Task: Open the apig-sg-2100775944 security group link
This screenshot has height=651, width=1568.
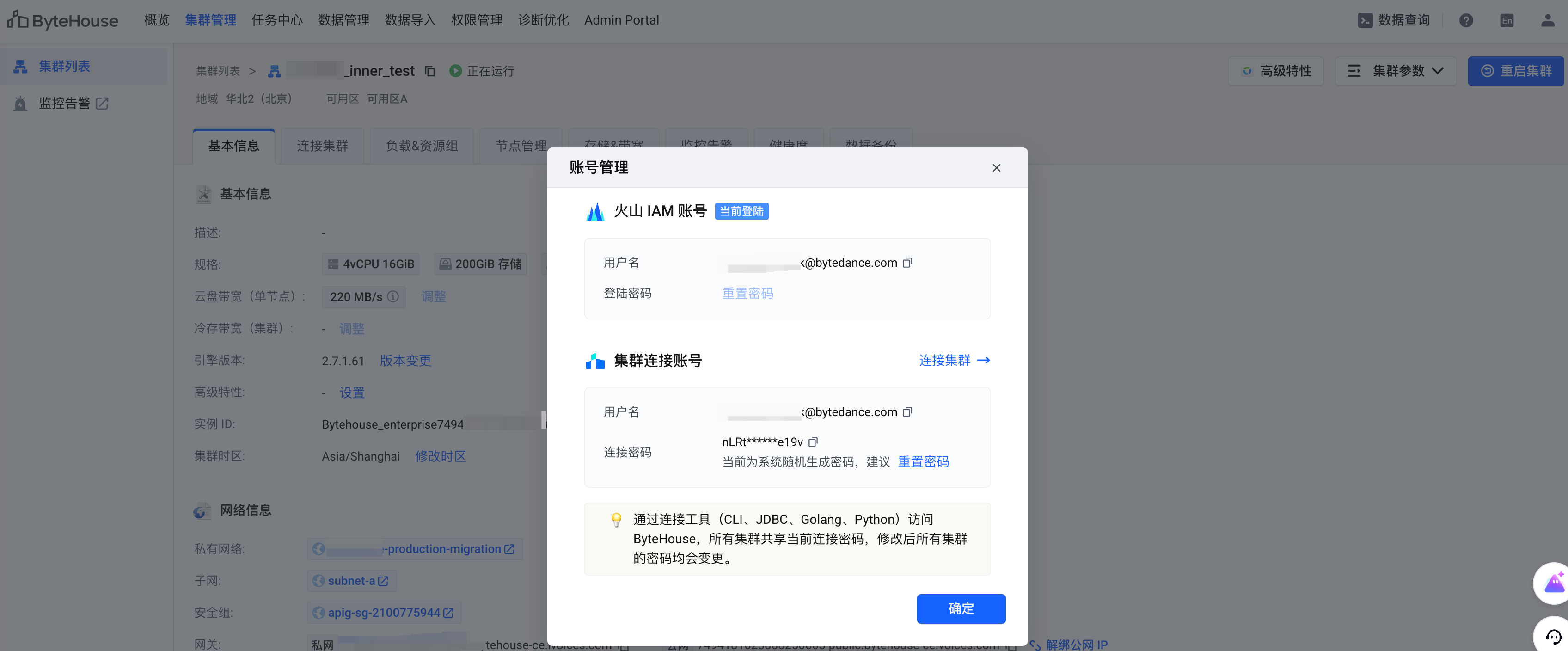Action: coord(384,613)
